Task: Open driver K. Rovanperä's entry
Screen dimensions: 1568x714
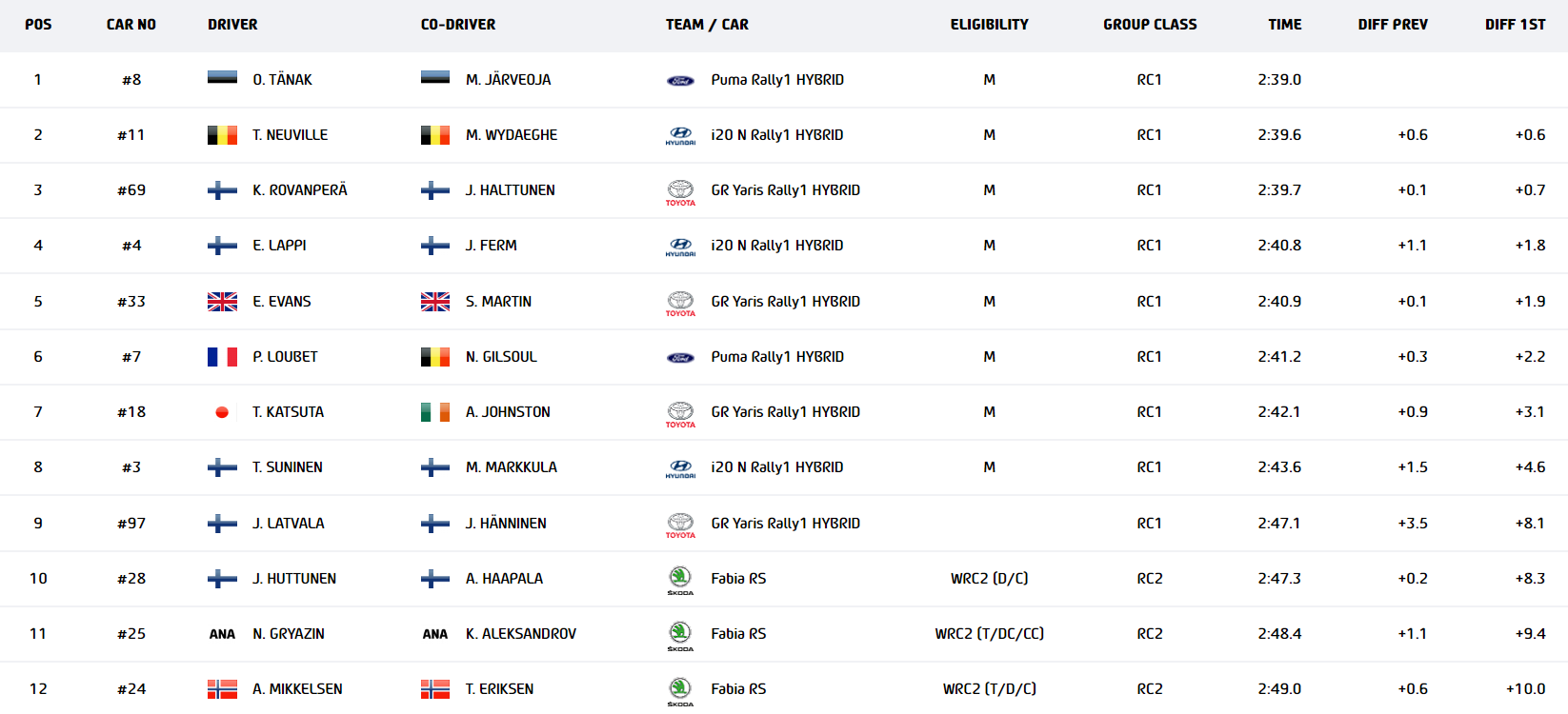Action: tap(299, 190)
